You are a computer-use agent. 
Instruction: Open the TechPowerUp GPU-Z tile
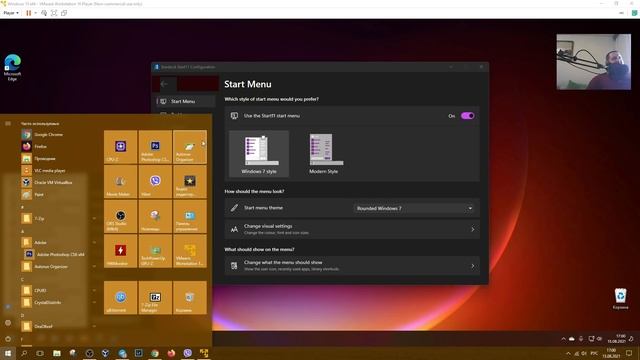155,251
